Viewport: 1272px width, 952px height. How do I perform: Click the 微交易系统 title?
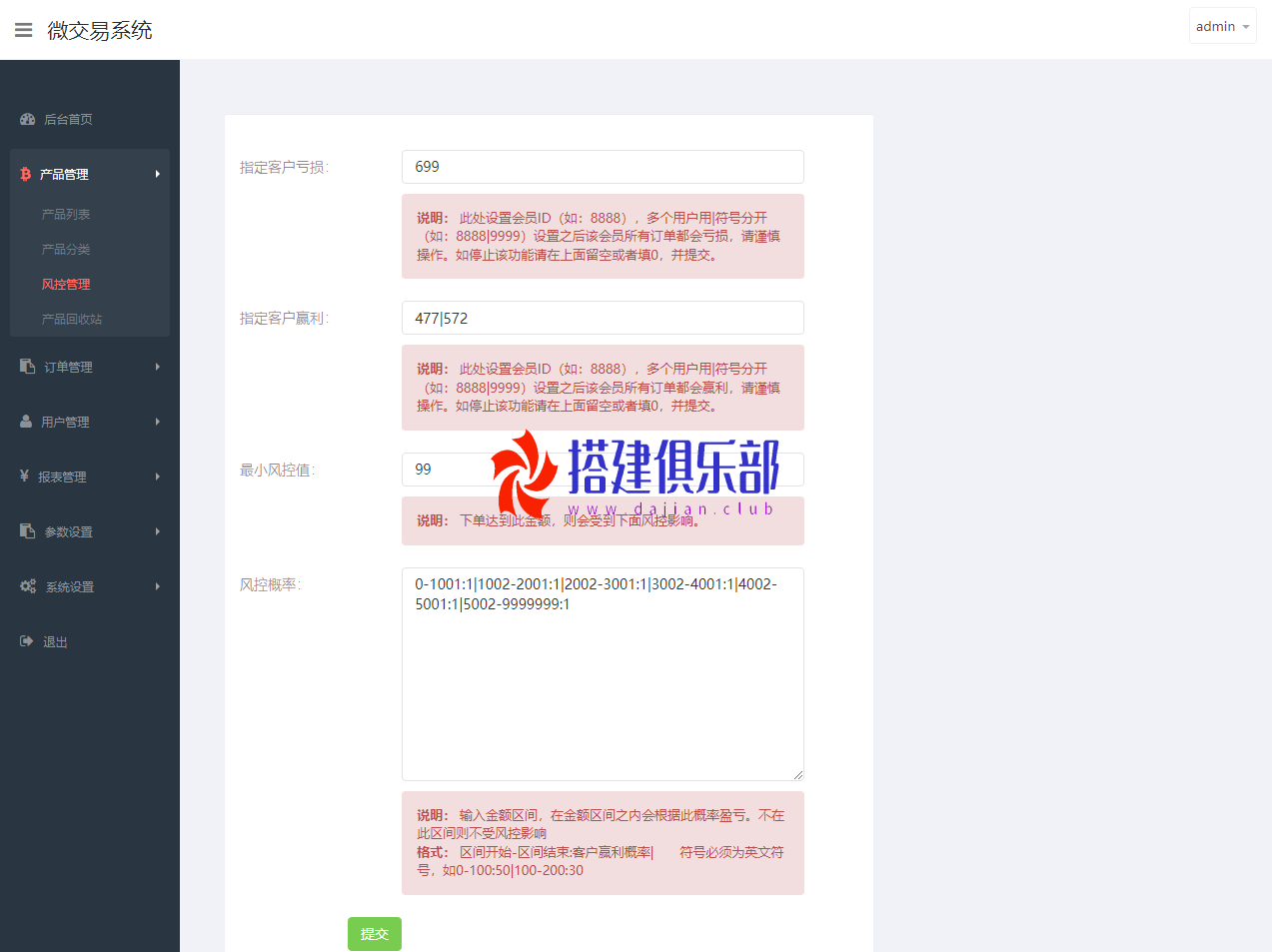click(100, 31)
